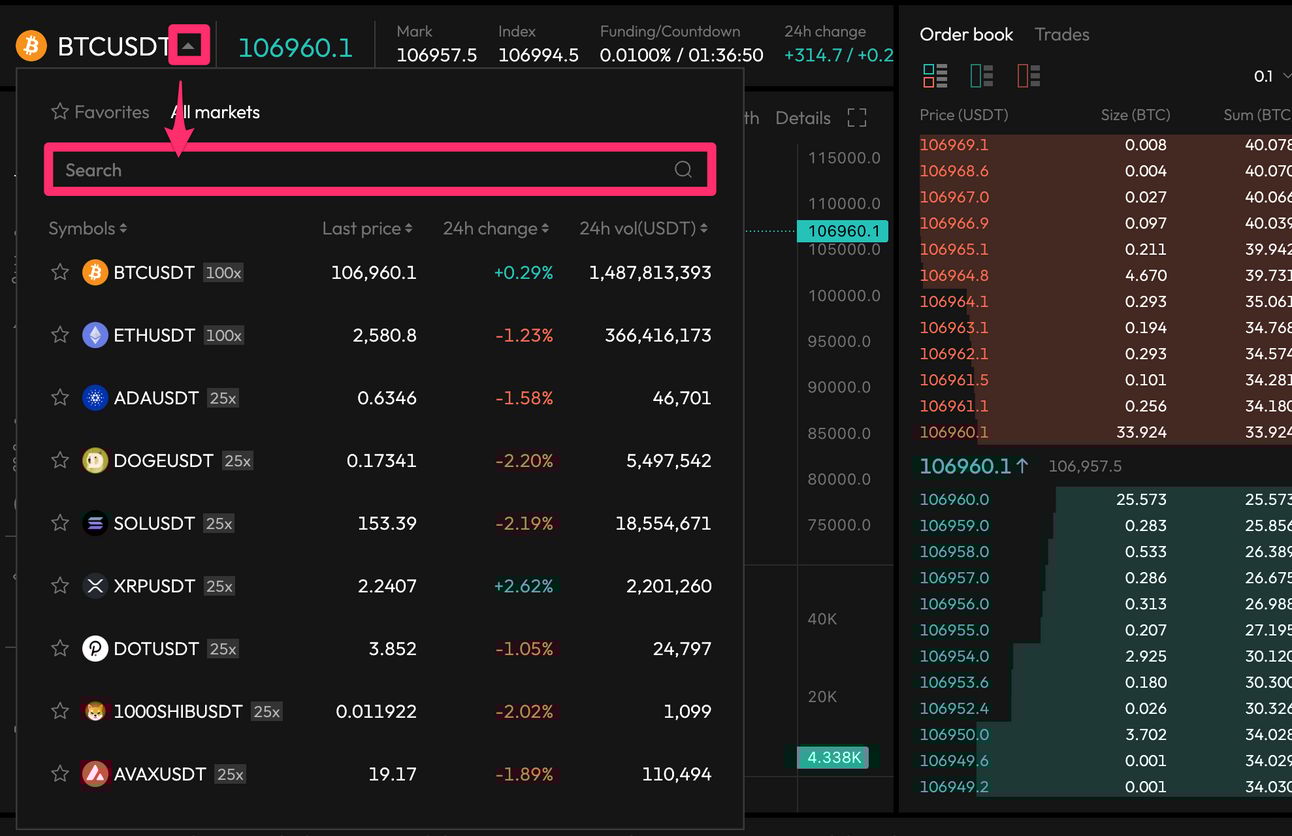Screen dimensions: 1292x836
Task: Click the Bitcoin logo beside the BTCUSDT header
Action: (31, 46)
